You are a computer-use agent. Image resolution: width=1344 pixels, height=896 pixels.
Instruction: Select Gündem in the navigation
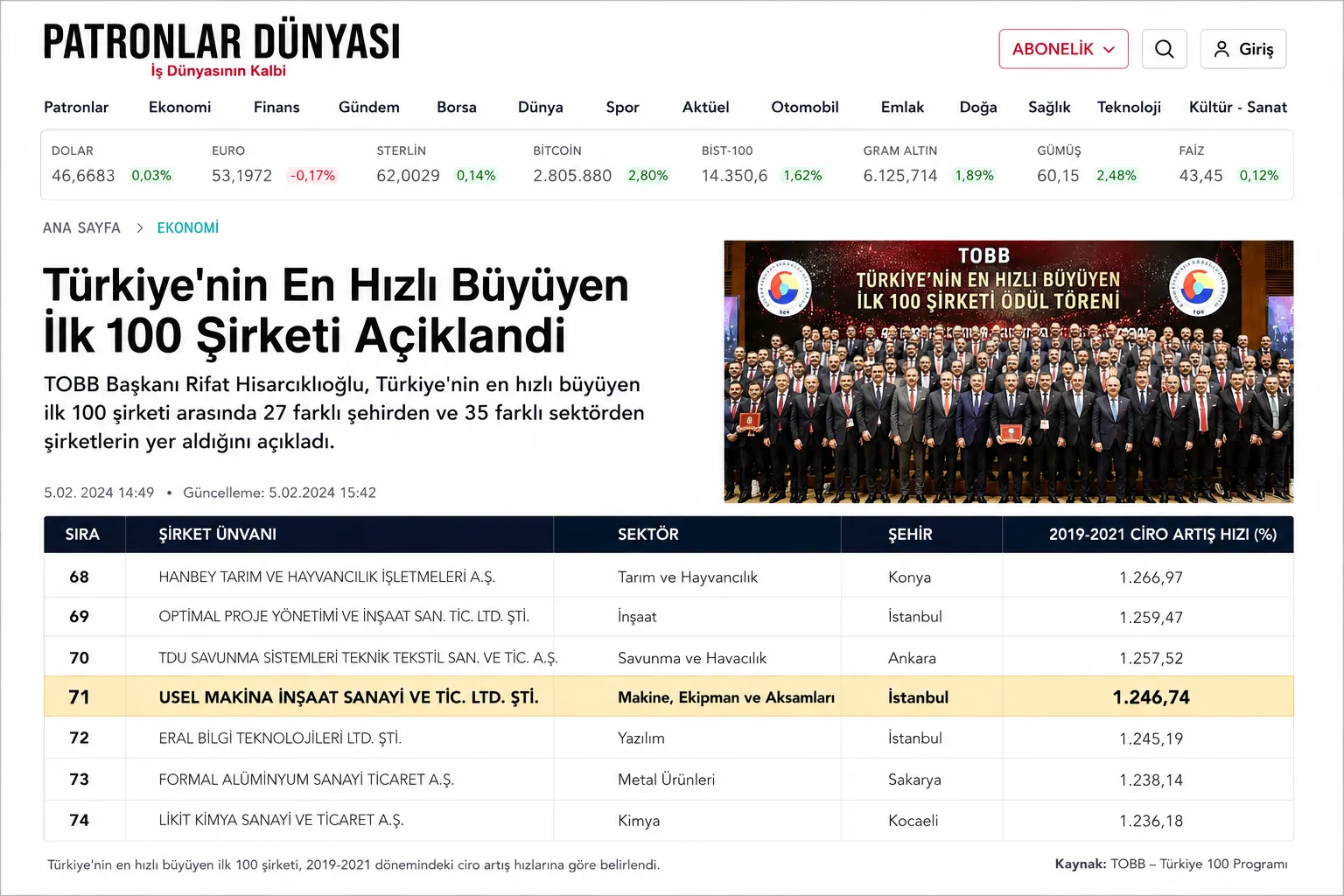(x=369, y=107)
